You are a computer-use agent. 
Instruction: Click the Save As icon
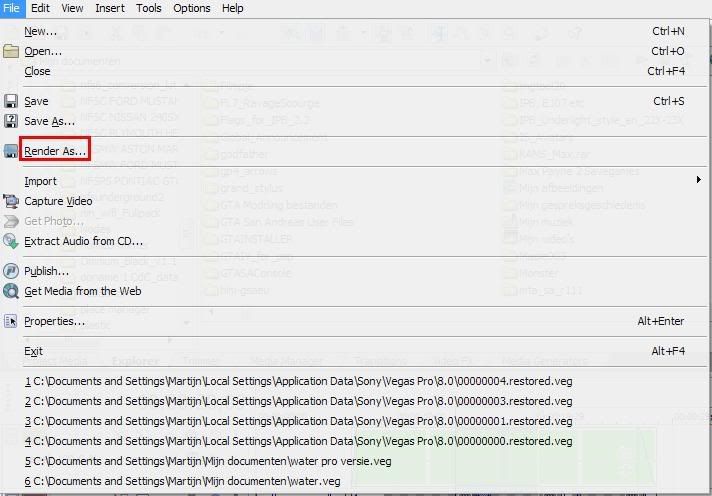coord(11,121)
